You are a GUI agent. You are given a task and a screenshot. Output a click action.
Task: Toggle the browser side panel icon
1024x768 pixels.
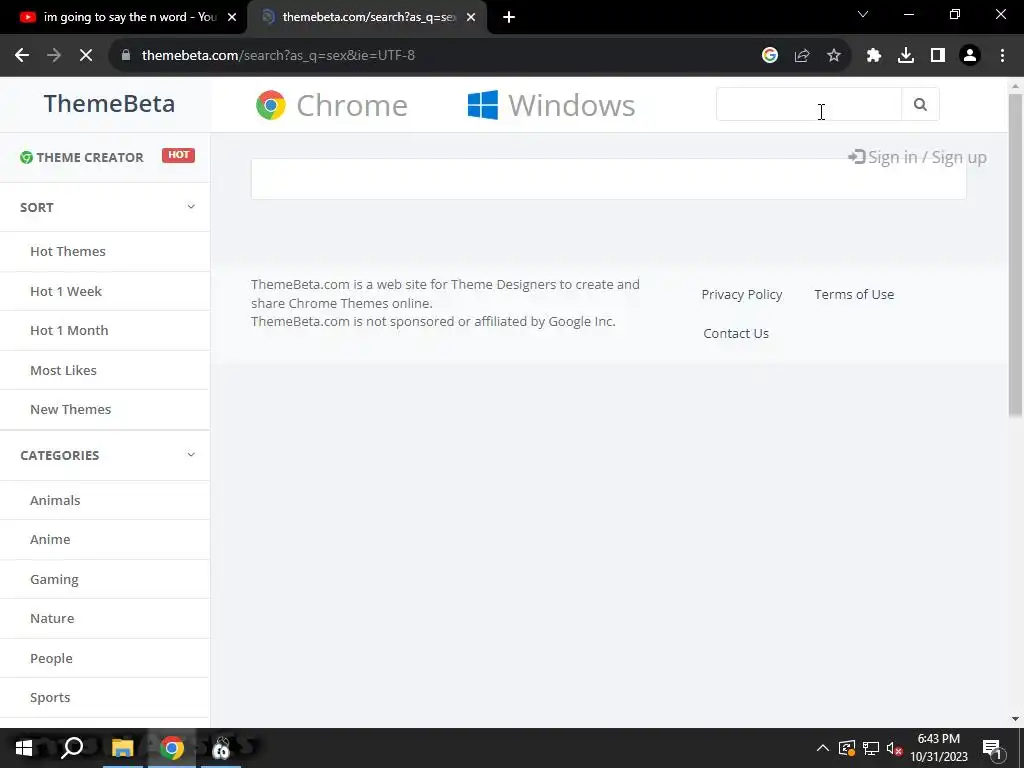click(x=938, y=56)
